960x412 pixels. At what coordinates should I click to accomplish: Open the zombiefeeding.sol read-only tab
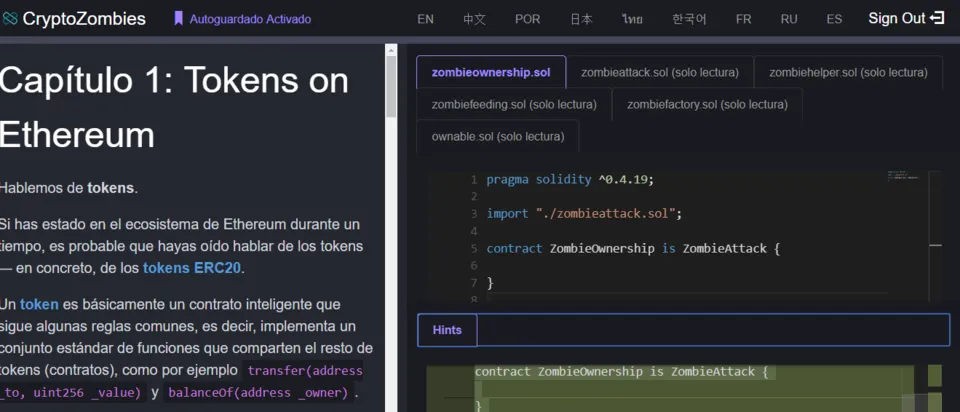pyautogui.click(x=514, y=104)
